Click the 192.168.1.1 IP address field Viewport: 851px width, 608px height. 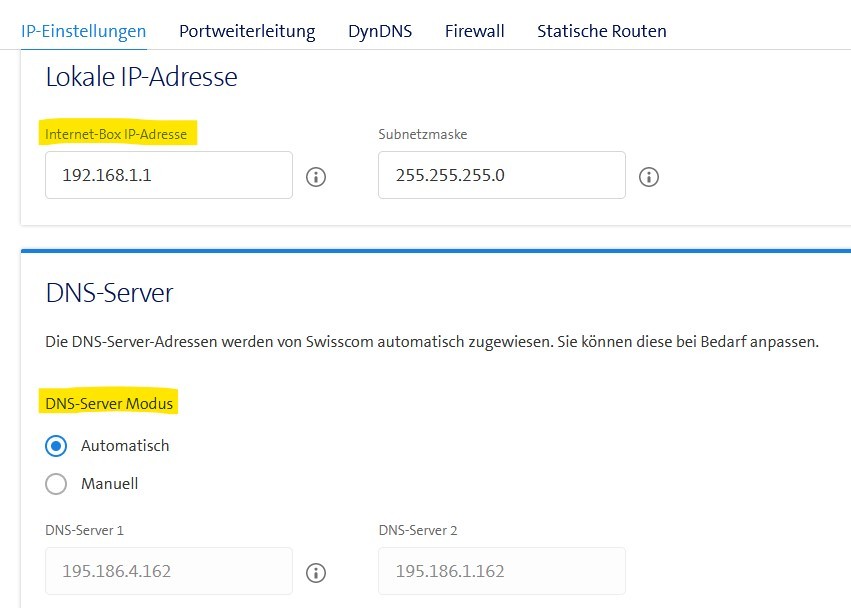[168, 175]
